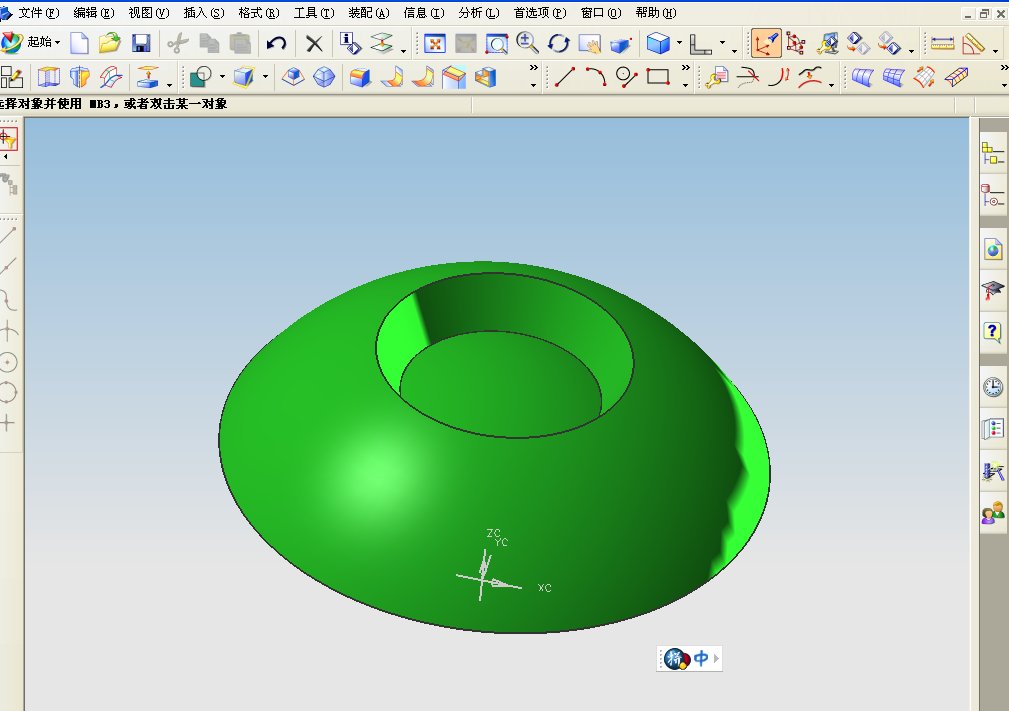Open the Training graduation cap sidebar icon
The height and width of the screenshot is (711, 1009).
993,290
